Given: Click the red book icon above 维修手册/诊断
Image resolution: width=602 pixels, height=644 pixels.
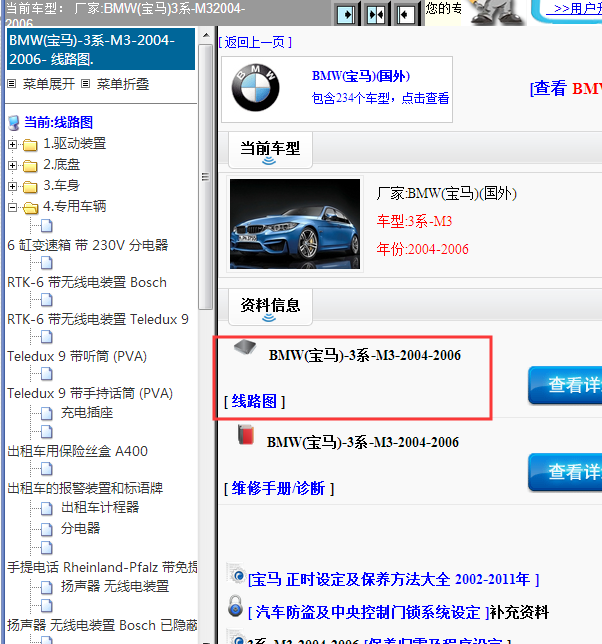Looking at the screenshot, I should tap(246, 435).
